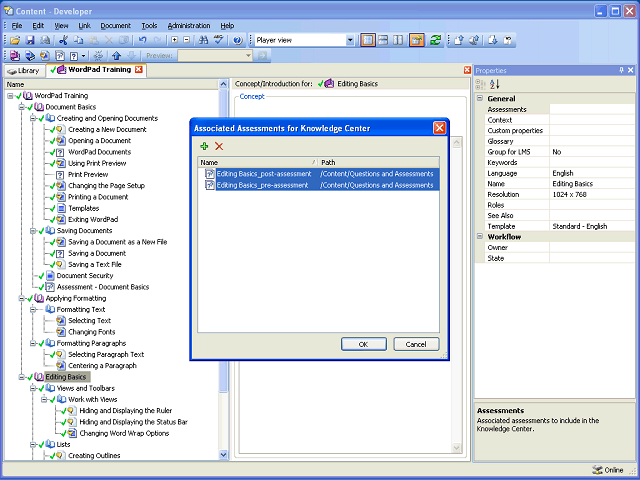Open the Link menu

84,25
